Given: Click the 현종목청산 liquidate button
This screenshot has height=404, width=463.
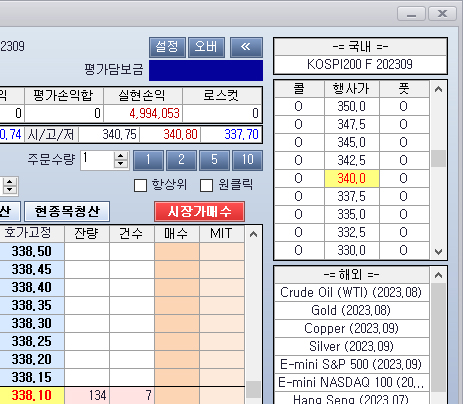Looking at the screenshot, I should click(x=67, y=211).
